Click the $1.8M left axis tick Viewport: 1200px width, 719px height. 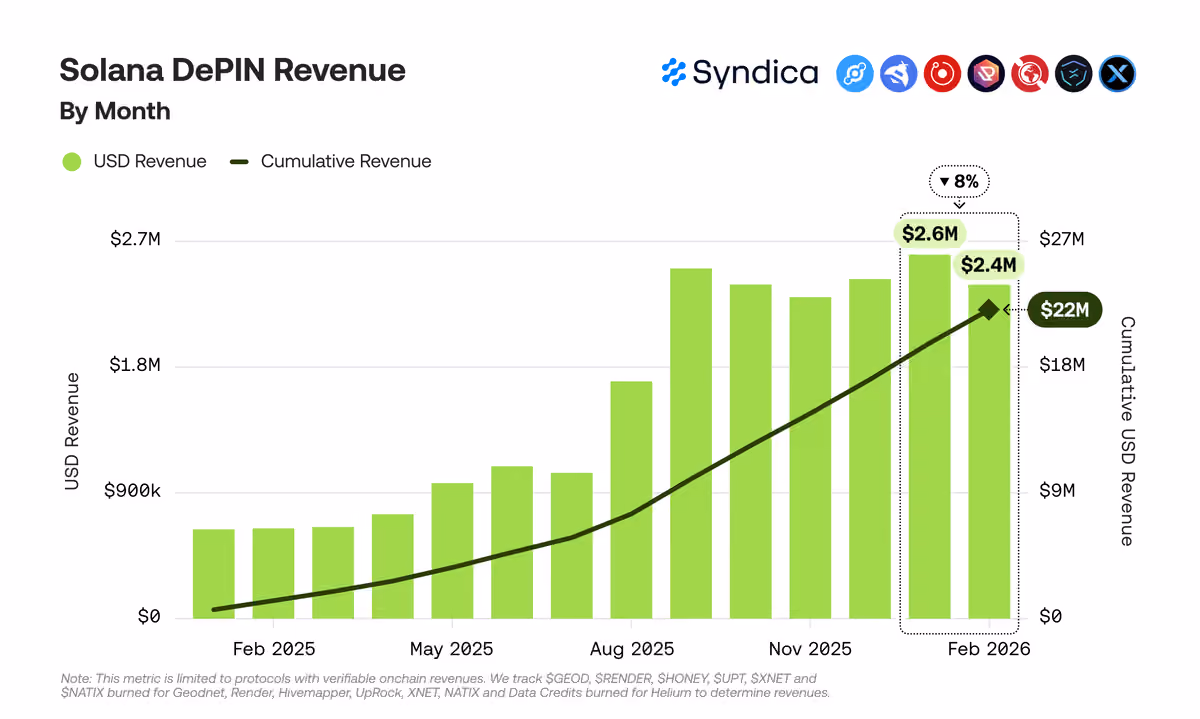(x=135, y=366)
